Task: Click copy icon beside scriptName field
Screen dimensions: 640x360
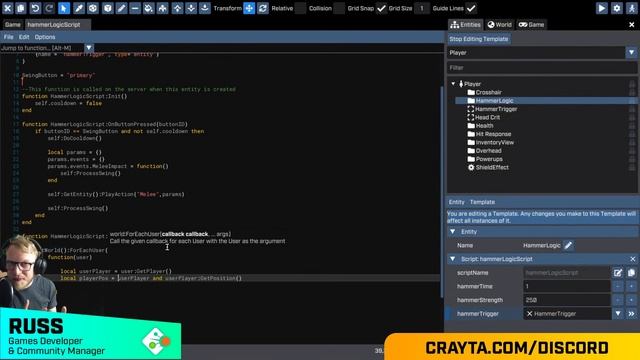Action: tap(631, 273)
